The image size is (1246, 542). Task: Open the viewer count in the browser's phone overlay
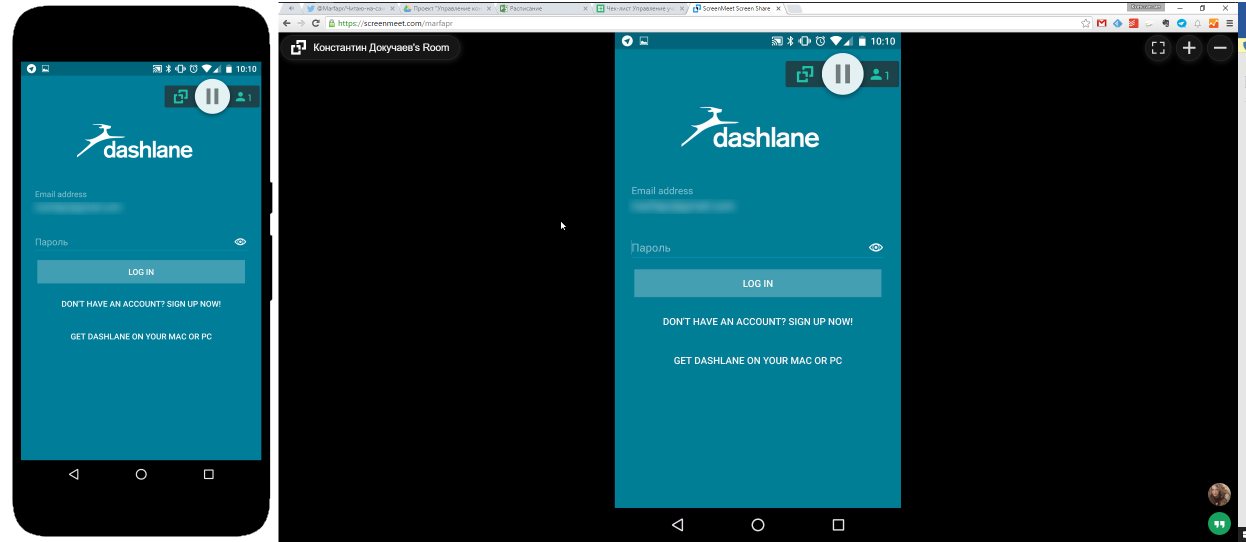880,74
